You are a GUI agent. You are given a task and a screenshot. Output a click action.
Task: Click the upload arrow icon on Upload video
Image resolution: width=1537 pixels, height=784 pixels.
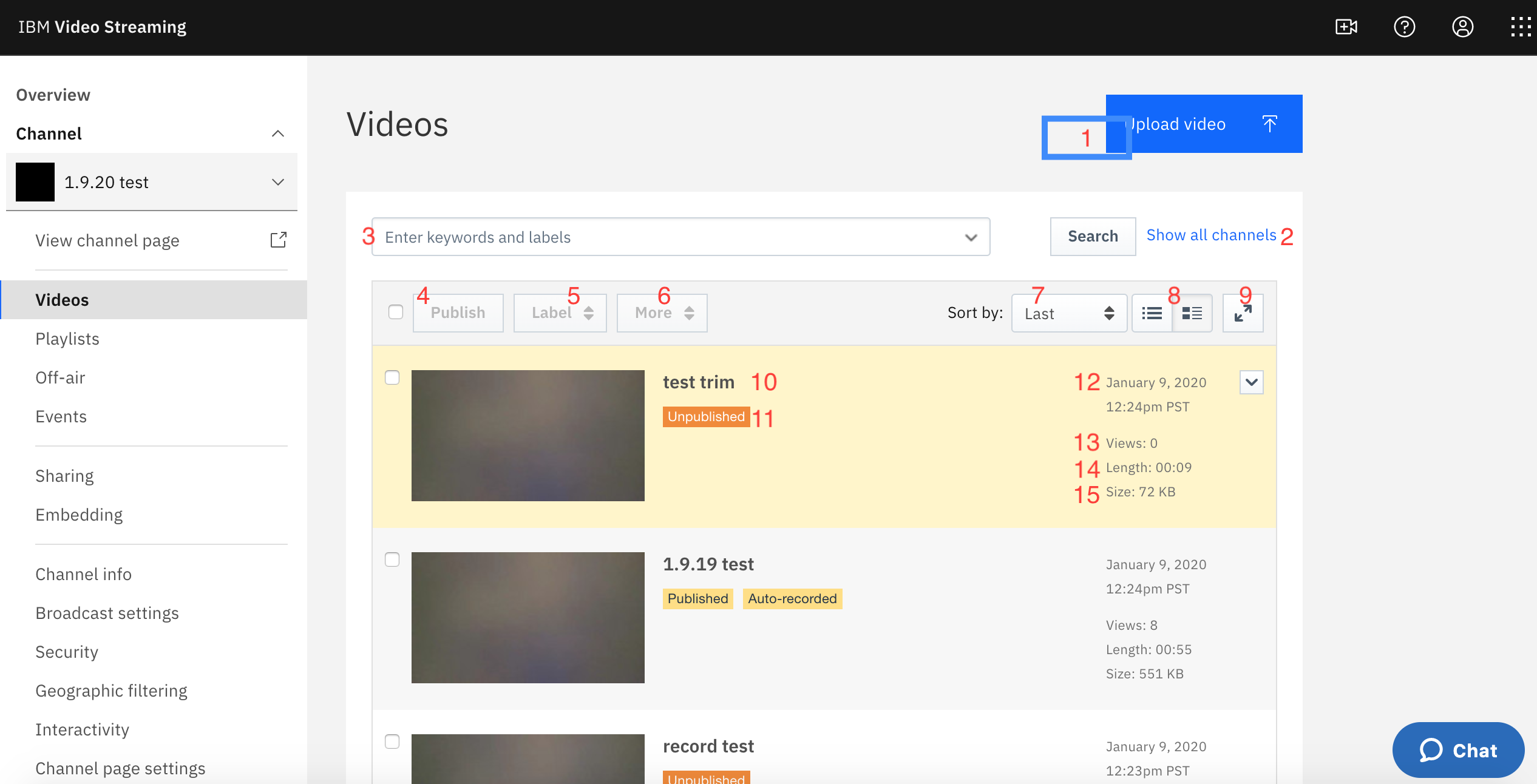point(1269,124)
